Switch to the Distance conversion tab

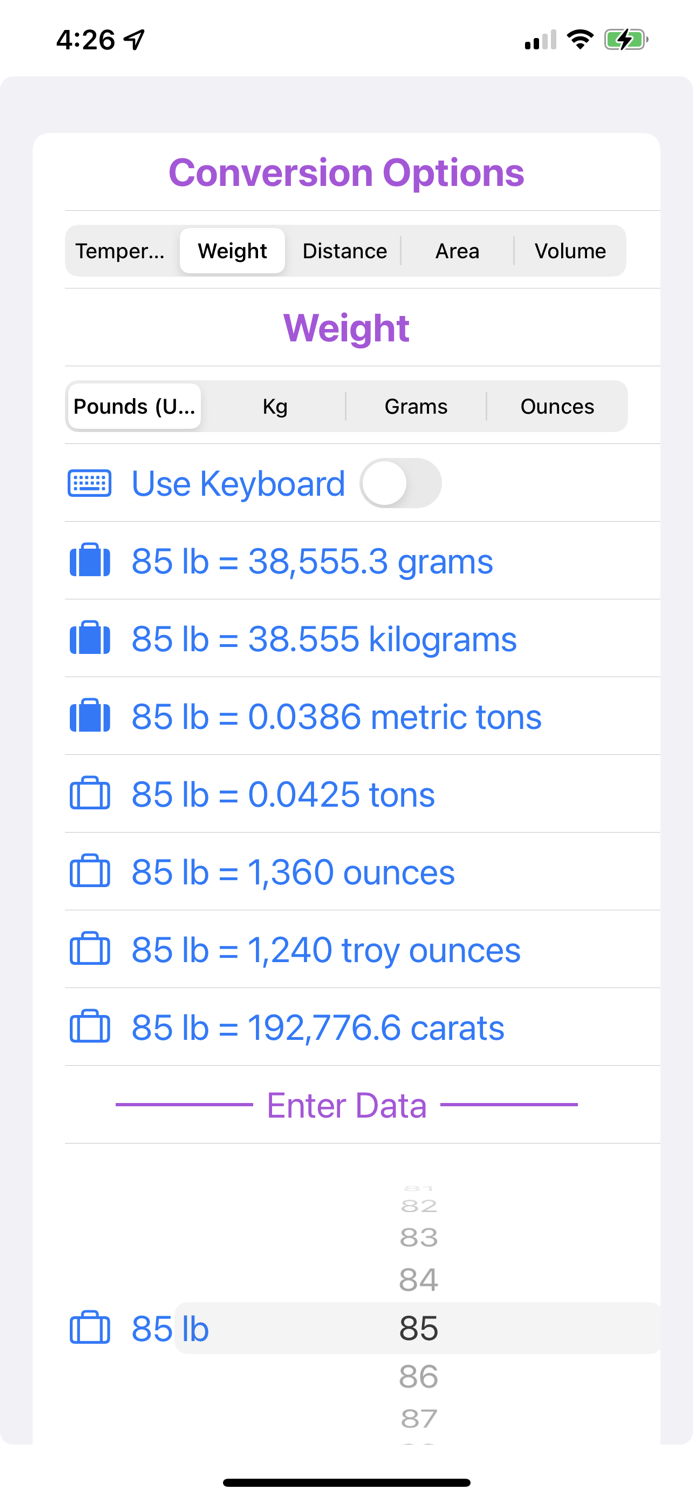[x=344, y=251]
